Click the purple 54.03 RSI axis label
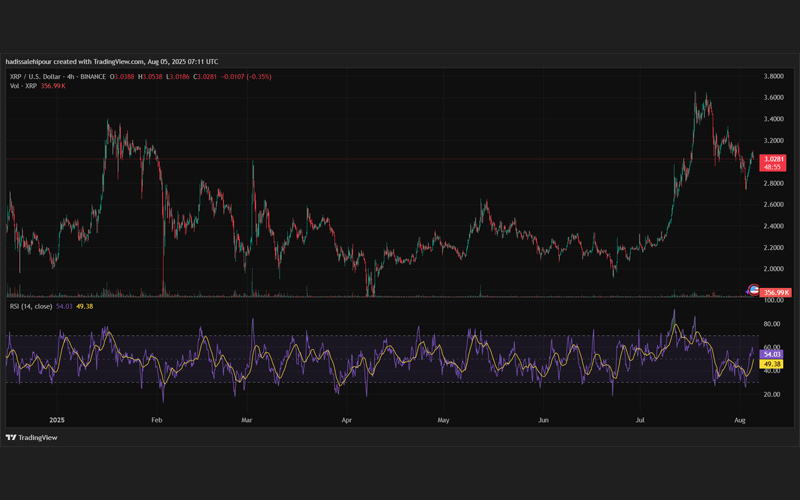 771,354
